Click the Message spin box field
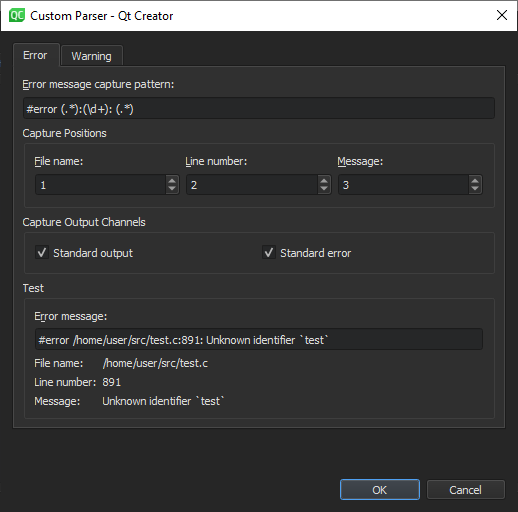Viewport: 518px width, 512px height. click(404, 184)
